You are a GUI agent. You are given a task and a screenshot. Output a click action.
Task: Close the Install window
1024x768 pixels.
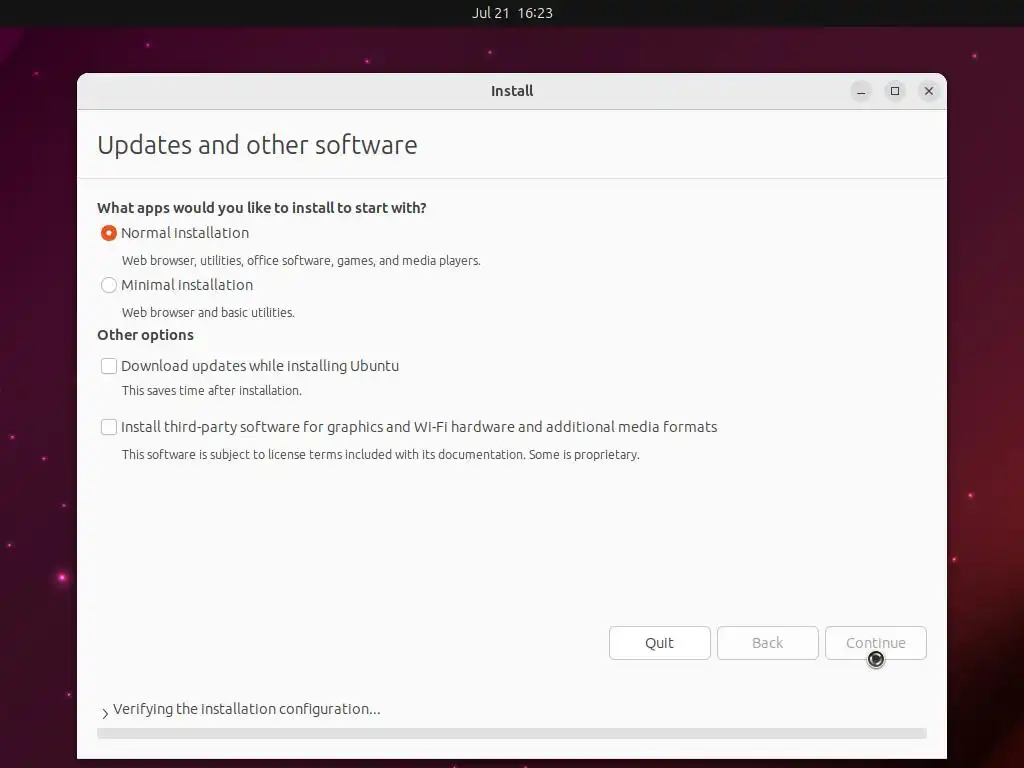(929, 91)
